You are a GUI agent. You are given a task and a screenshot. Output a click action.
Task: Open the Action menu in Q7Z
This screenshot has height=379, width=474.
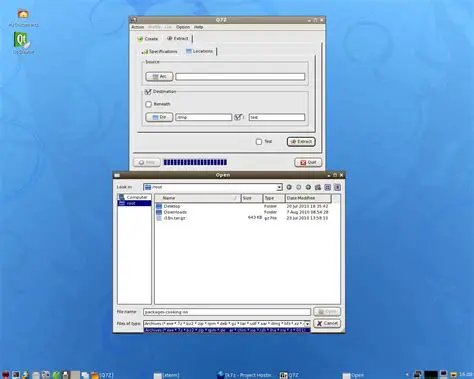coord(138,27)
